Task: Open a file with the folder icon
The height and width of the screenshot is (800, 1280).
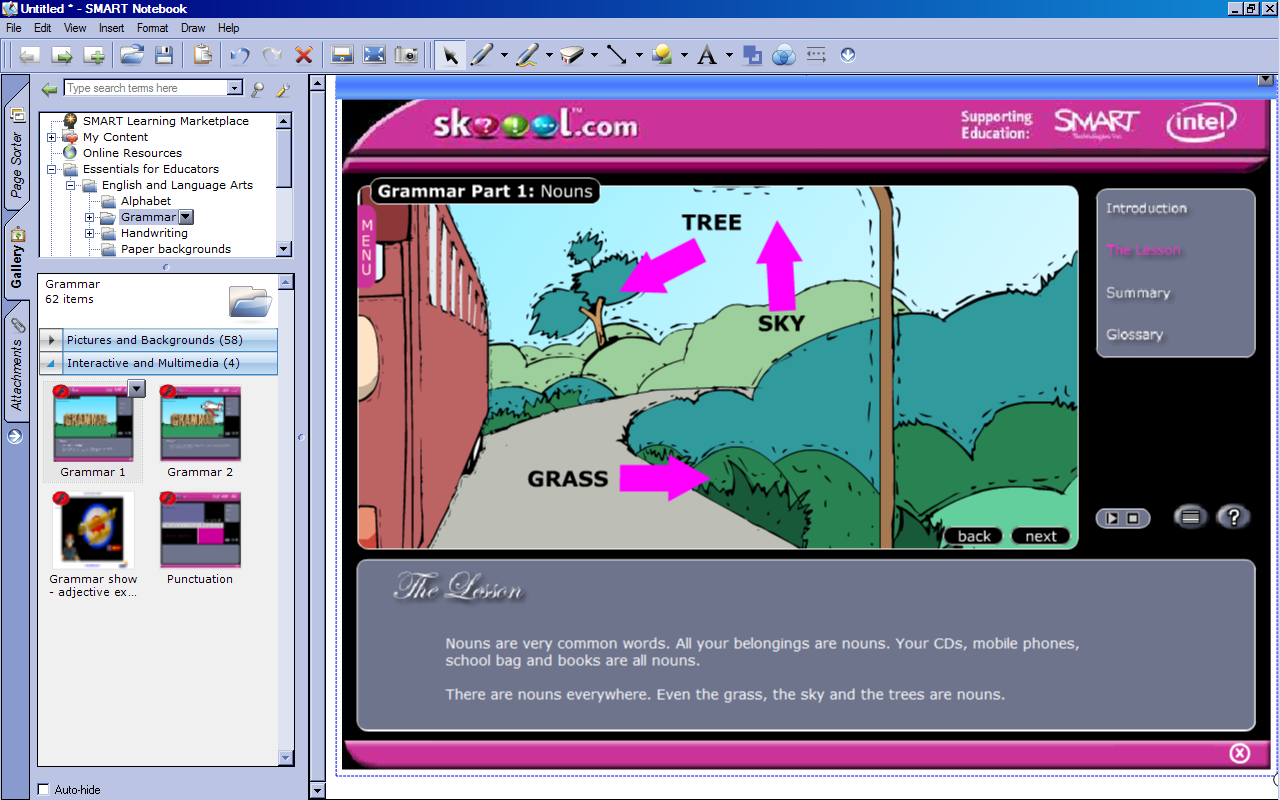Action: click(x=132, y=55)
